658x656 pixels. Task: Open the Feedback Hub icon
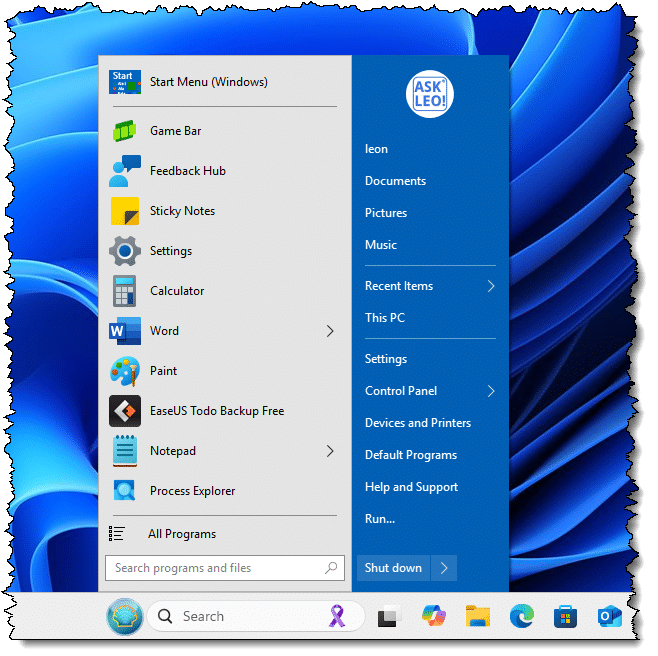click(126, 172)
